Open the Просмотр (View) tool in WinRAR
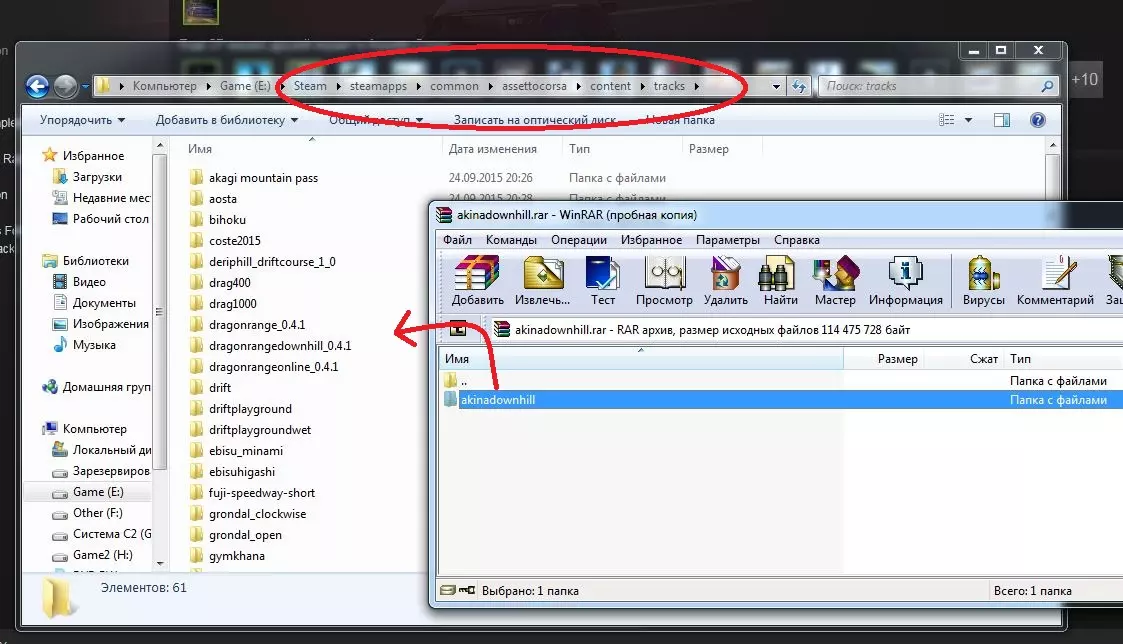Viewport: 1123px width, 644px height. point(664,281)
